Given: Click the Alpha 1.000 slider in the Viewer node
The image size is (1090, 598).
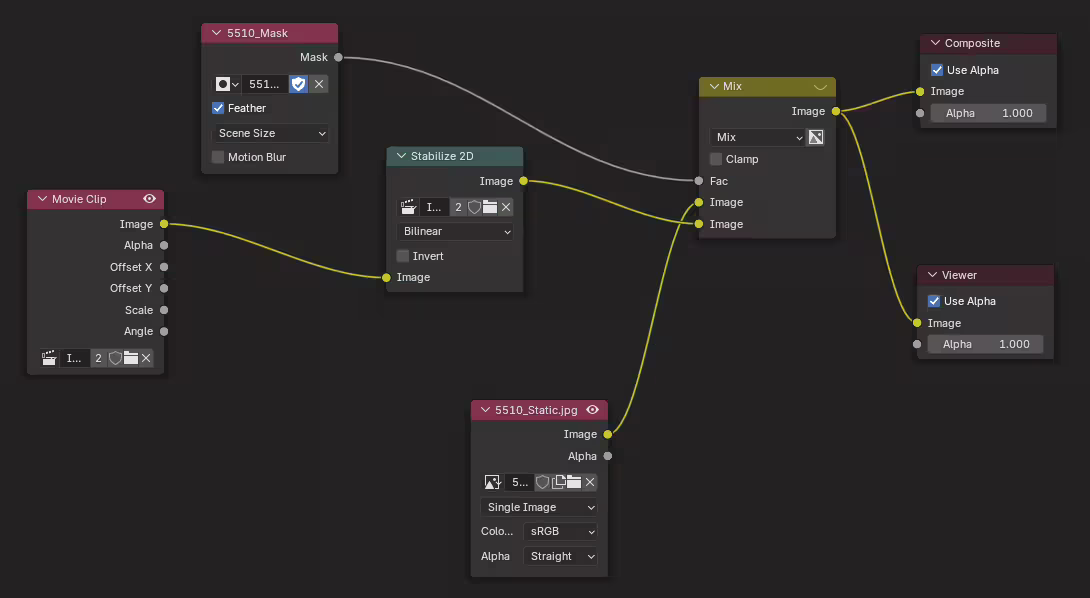Looking at the screenshot, I should click(985, 344).
